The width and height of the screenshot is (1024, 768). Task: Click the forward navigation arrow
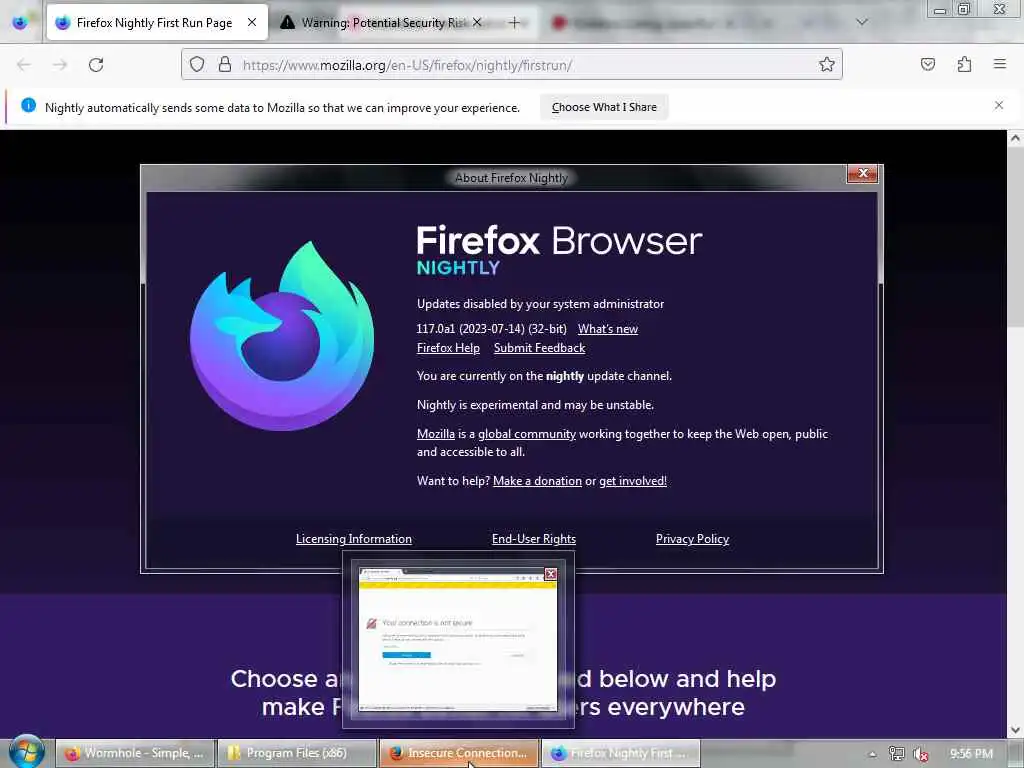[x=60, y=65]
